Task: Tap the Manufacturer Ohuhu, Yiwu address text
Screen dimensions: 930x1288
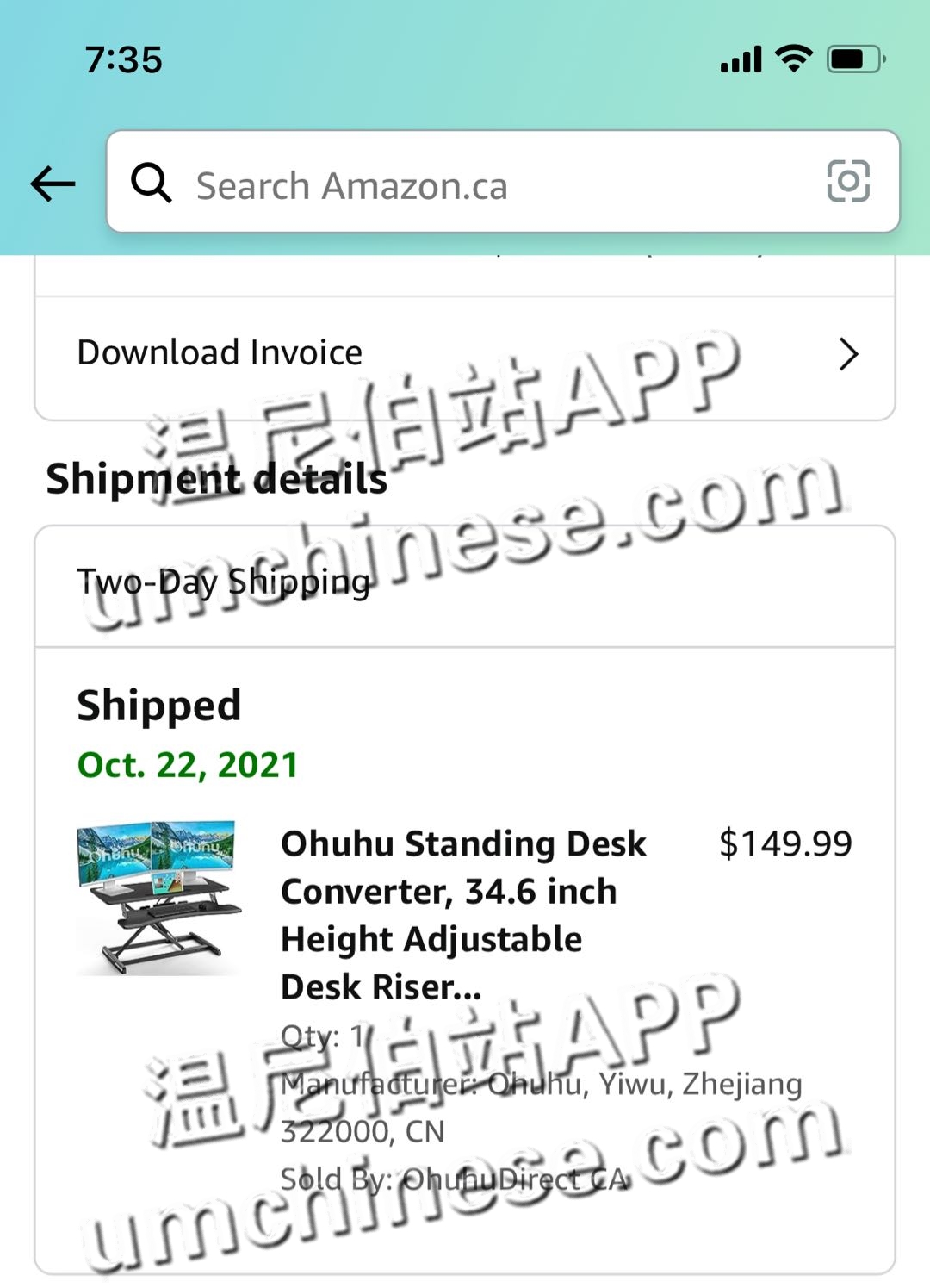Action: (541, 1107)
